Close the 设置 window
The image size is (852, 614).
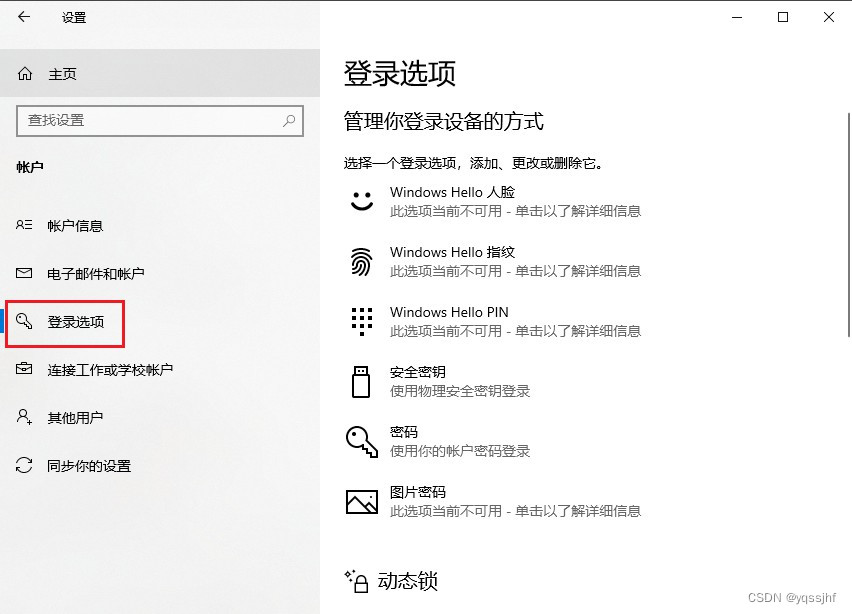point(829,17)
